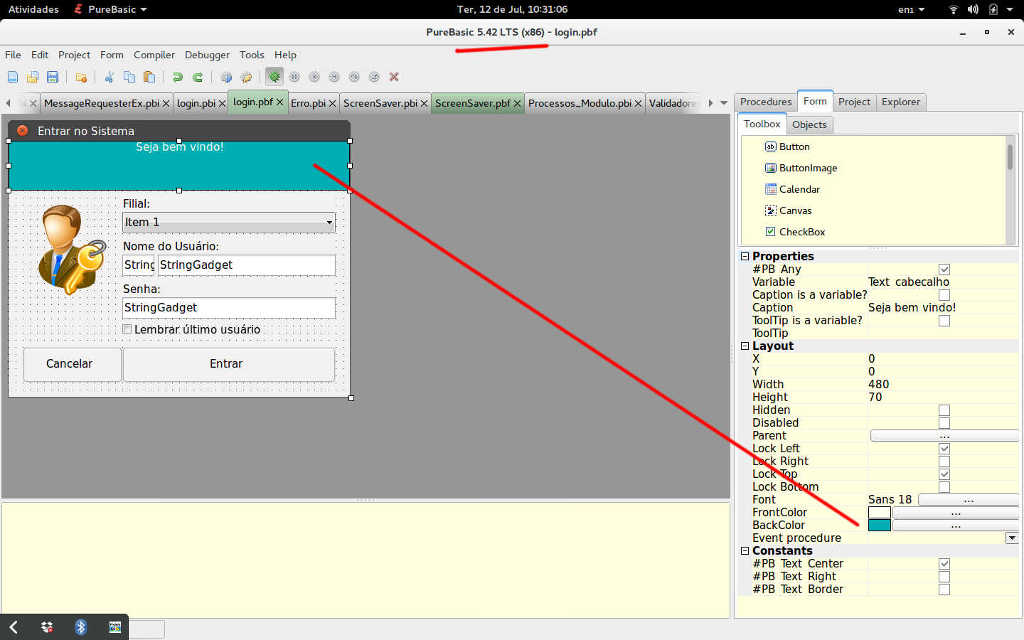Open the Event procedure dropdown
Screen dimensions: 1024x640
(1011, 538)
